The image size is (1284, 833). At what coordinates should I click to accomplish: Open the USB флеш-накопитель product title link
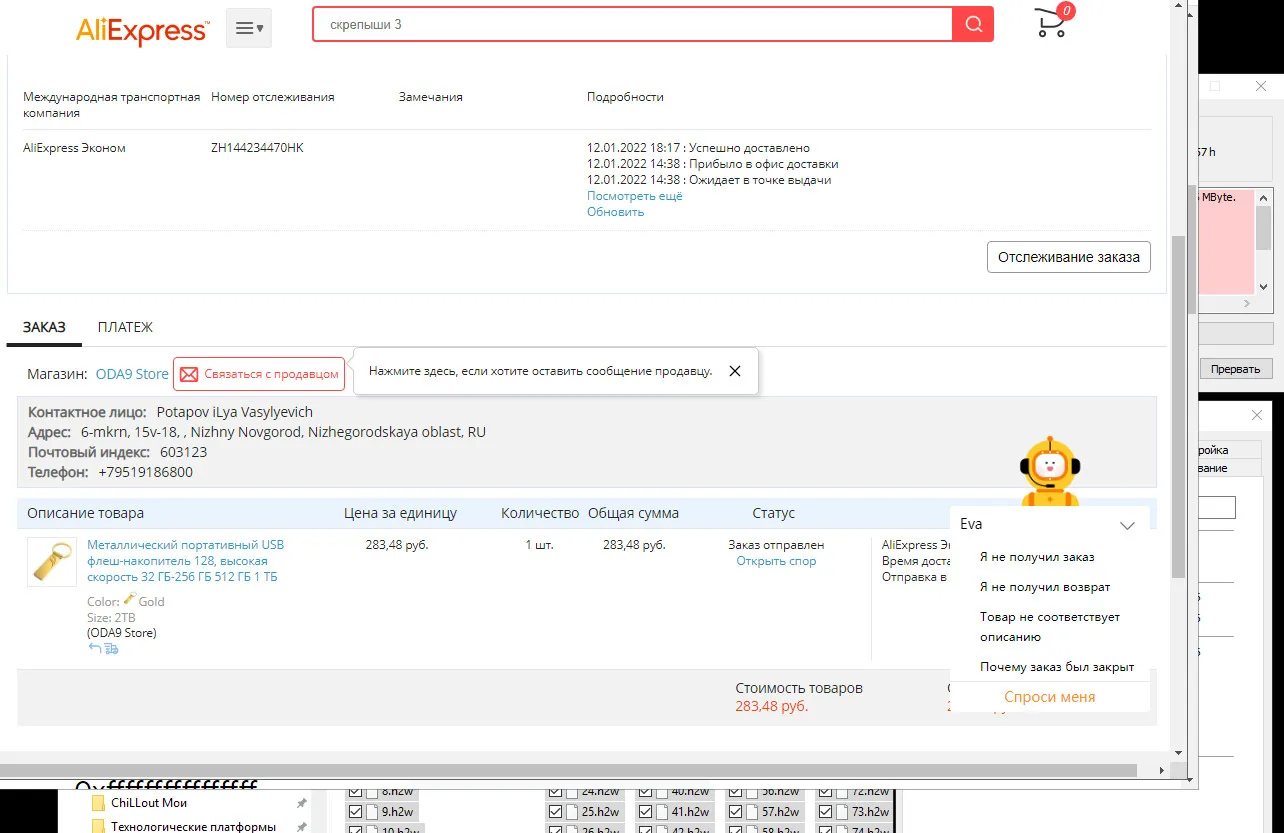(x=186, y=561)
